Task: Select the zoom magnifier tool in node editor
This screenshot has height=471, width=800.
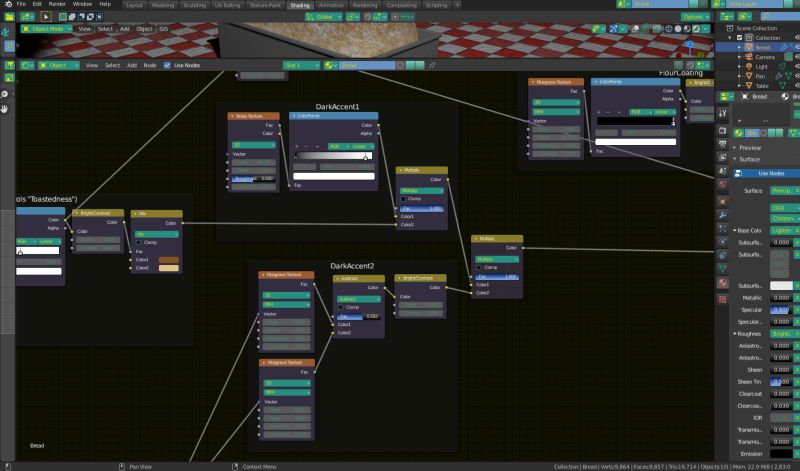Action: [x=5, y=94]
